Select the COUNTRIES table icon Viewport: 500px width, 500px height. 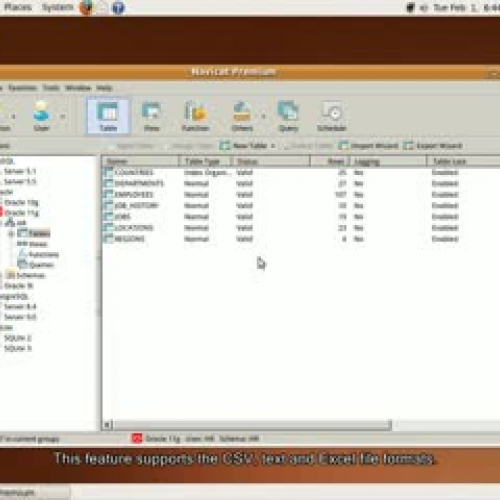coord(108,172)
